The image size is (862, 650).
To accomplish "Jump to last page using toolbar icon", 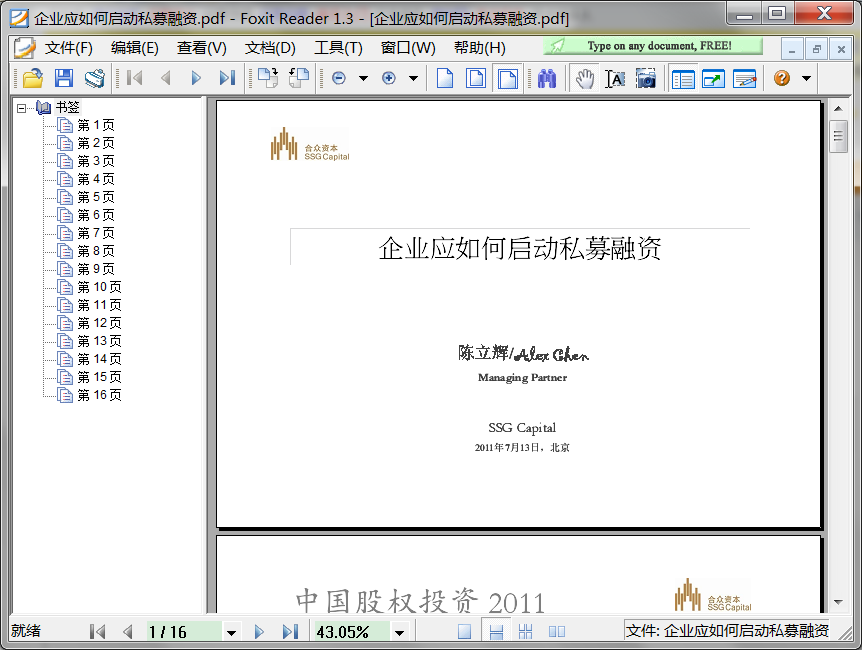I will (x=227, y=79).
